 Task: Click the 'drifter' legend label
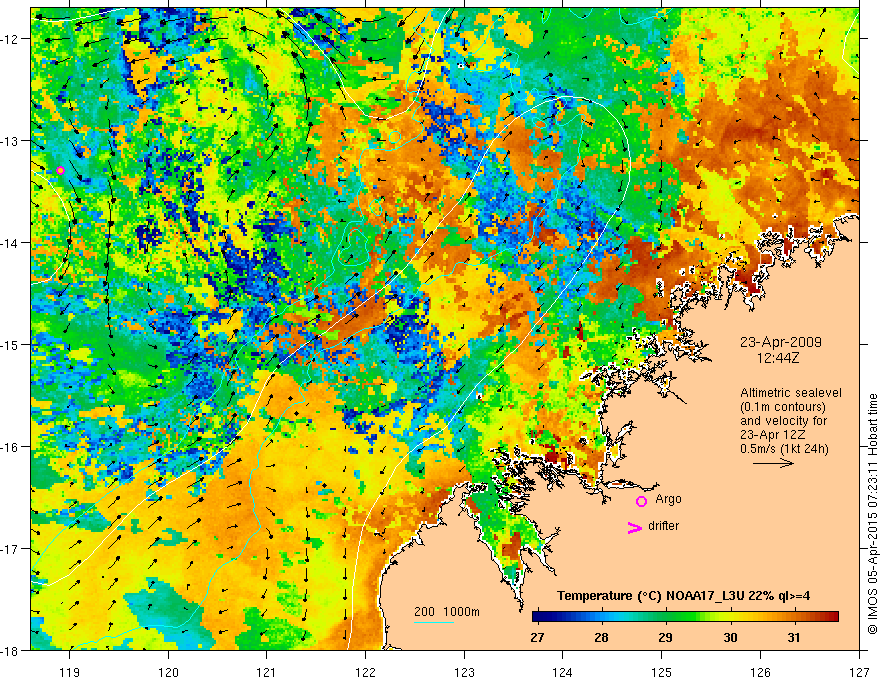663,526
